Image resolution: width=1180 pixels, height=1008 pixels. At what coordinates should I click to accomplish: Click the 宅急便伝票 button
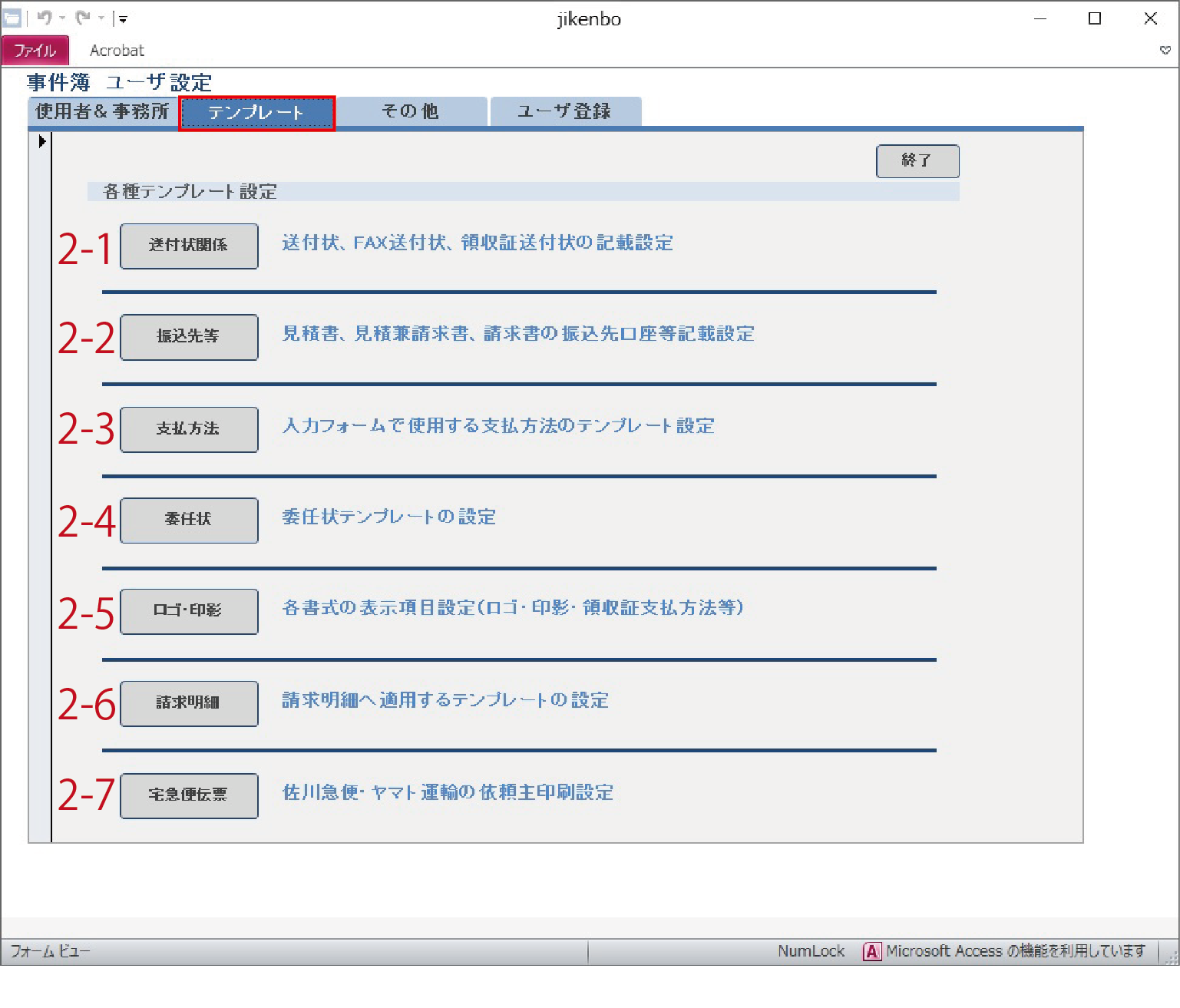click(189, 795)
